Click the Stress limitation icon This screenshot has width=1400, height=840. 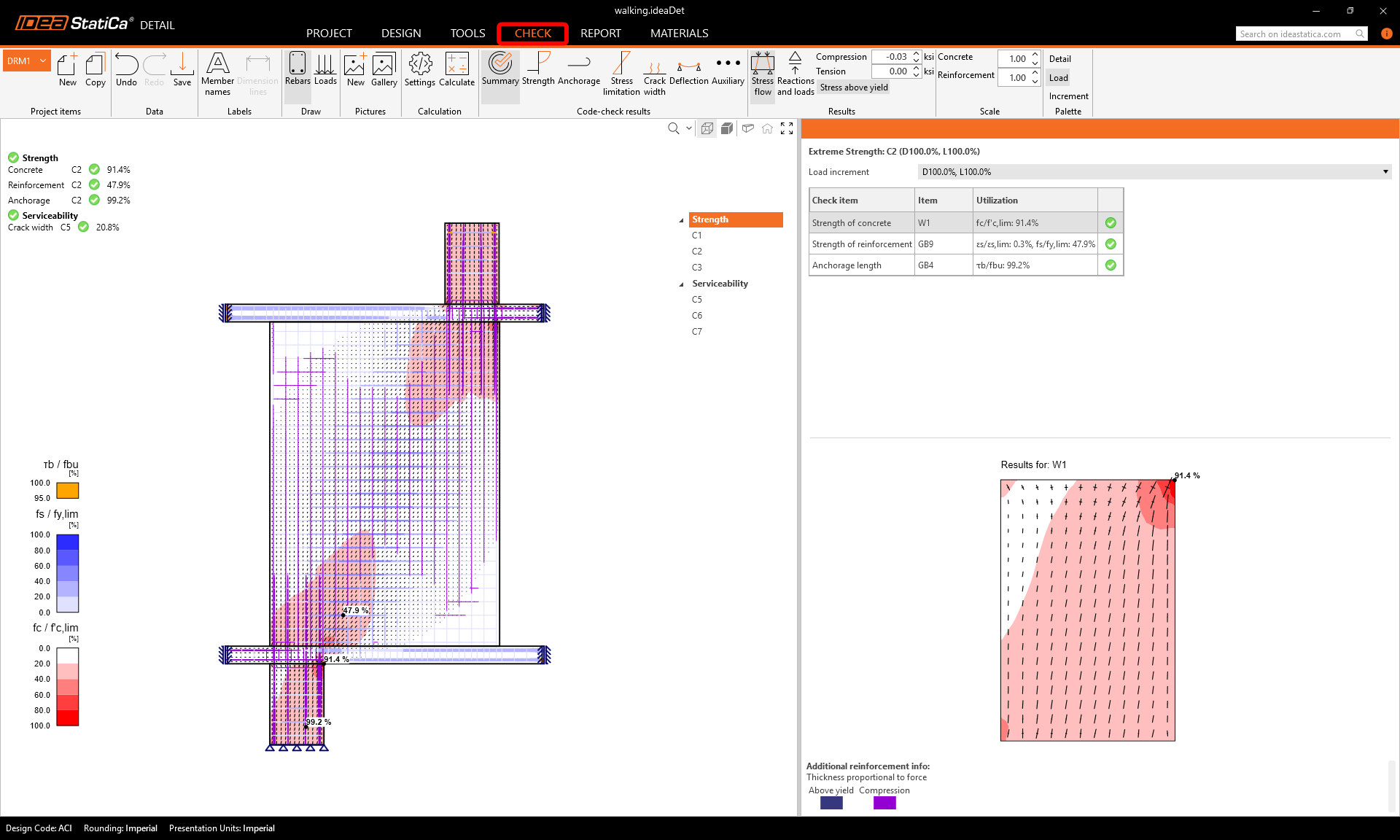click(x=621, y=72)
